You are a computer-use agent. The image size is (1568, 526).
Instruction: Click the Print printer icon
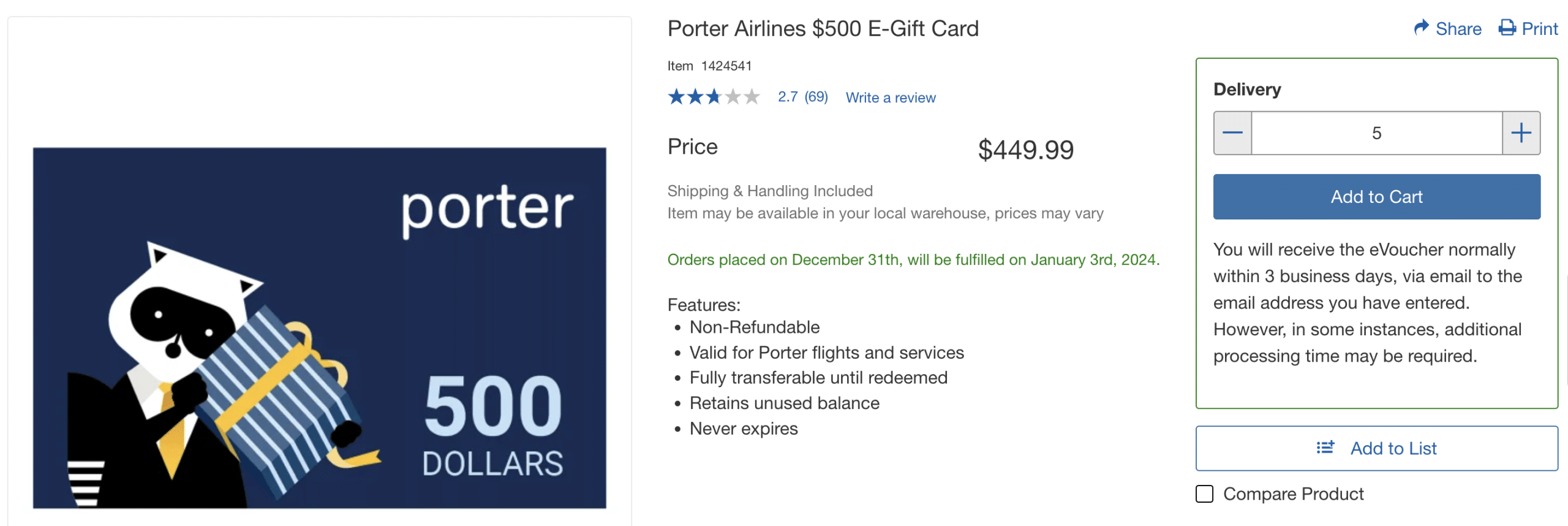(1507, 28)
